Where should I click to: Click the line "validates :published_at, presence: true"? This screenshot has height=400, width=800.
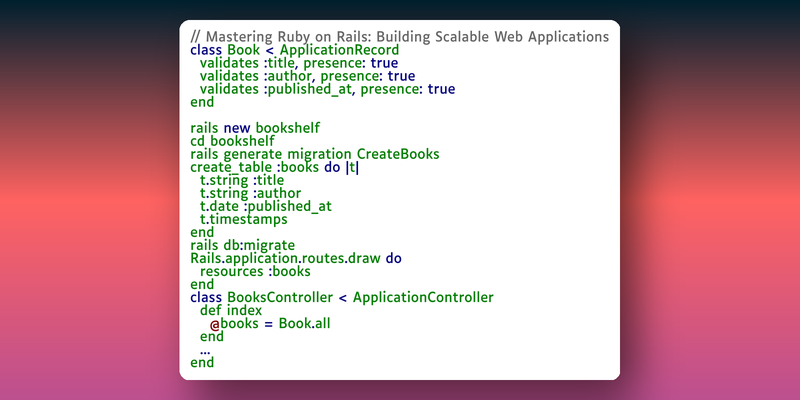tap(328, 89)
